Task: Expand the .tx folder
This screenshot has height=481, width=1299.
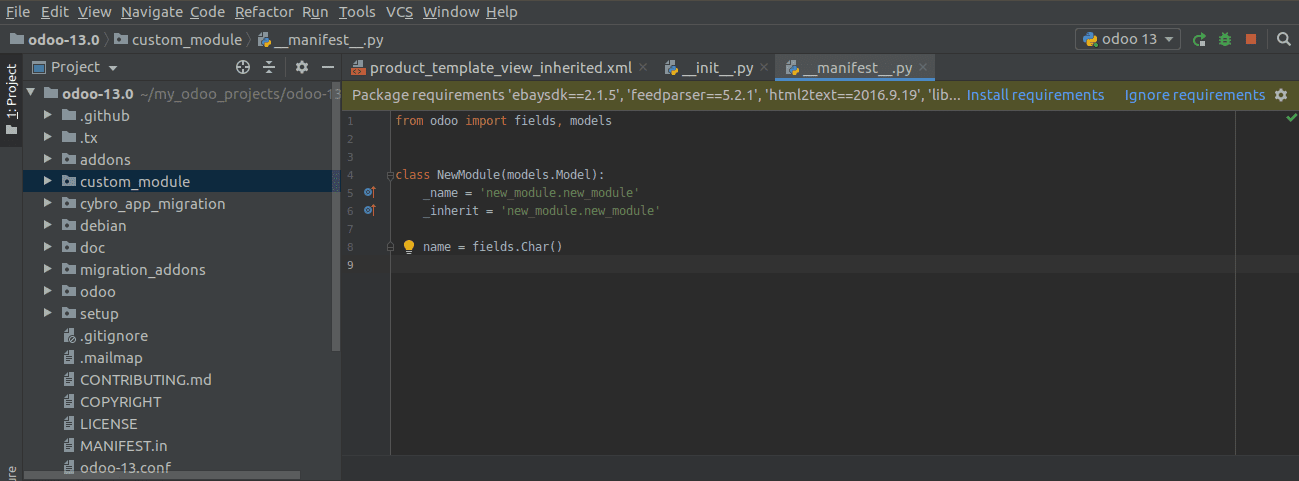Action: coord(49,137)
